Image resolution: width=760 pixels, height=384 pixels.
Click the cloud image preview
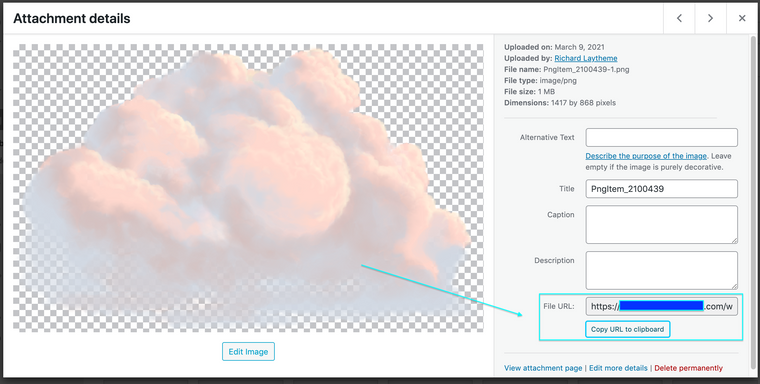click(248, 188)
